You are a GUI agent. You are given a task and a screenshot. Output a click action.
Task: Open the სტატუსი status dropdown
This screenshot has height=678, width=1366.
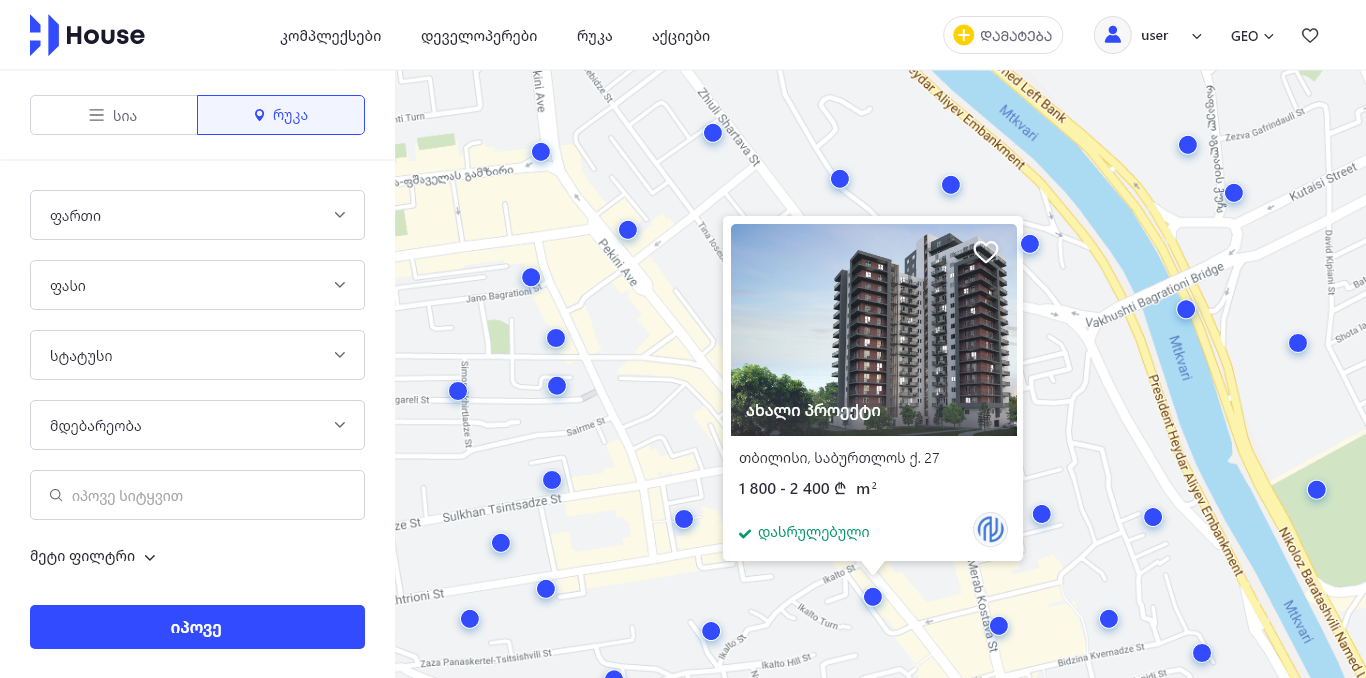[197, 355]
